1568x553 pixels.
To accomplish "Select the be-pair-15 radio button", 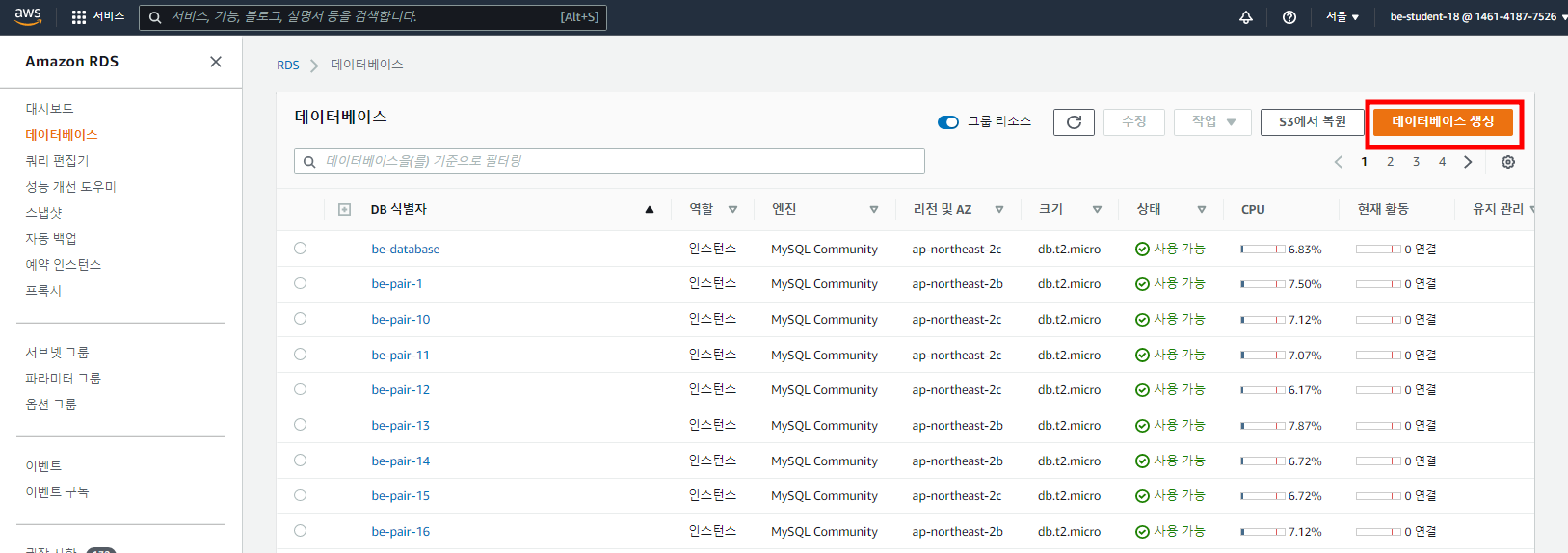I will 301,495.
